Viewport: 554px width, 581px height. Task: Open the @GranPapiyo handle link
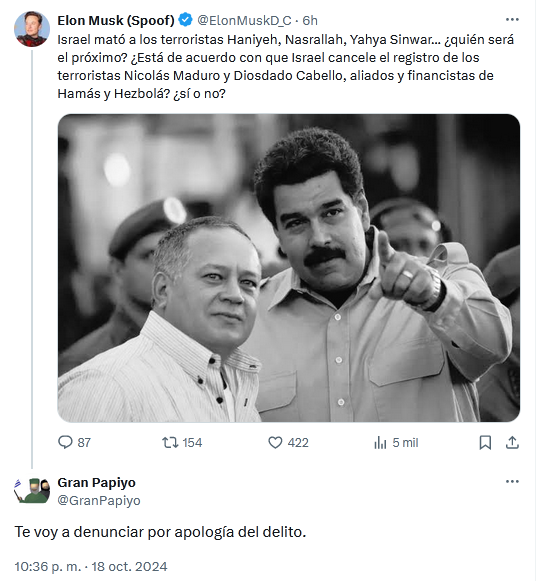tap(99, 500)
